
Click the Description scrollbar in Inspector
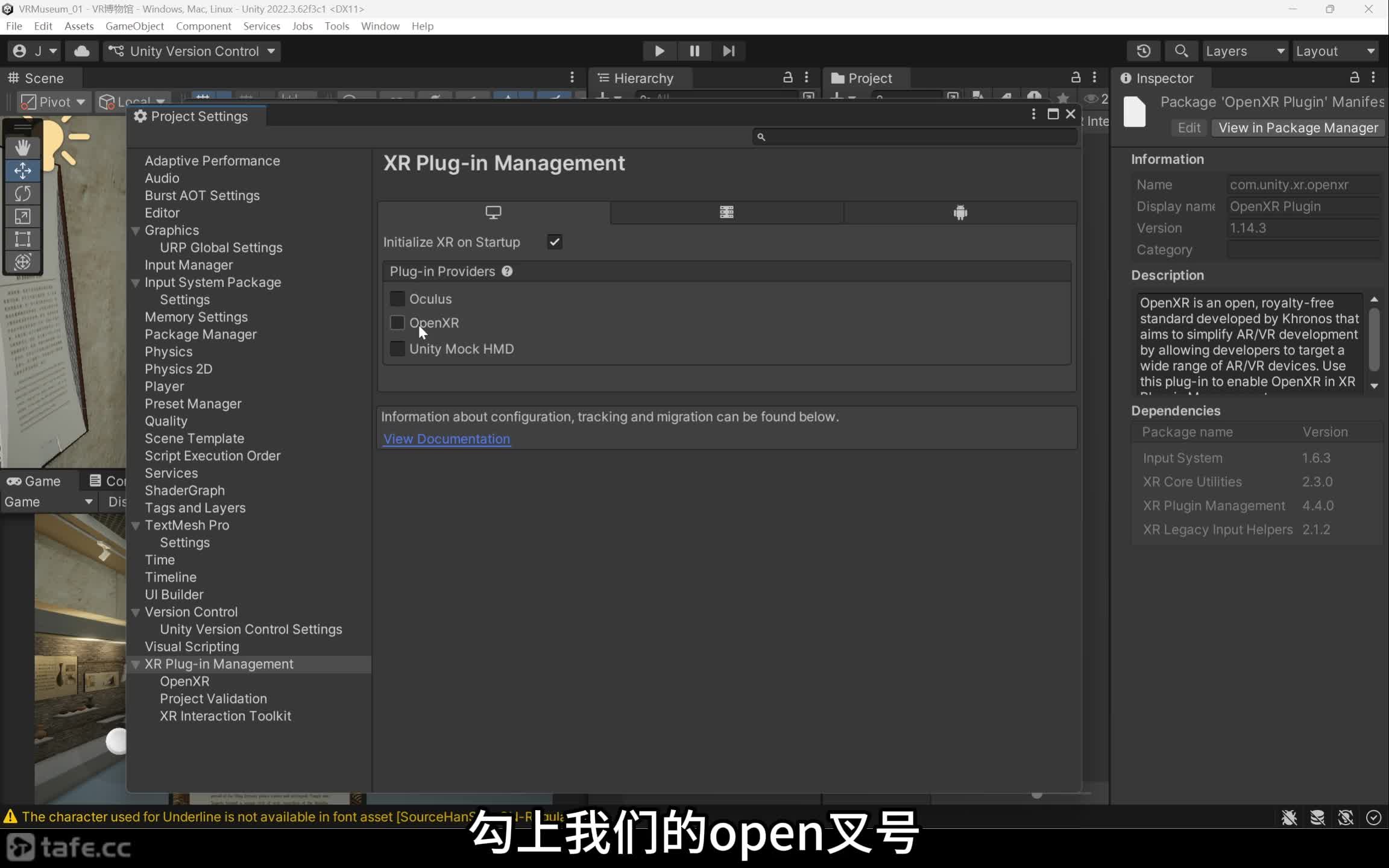[1374, 340]
